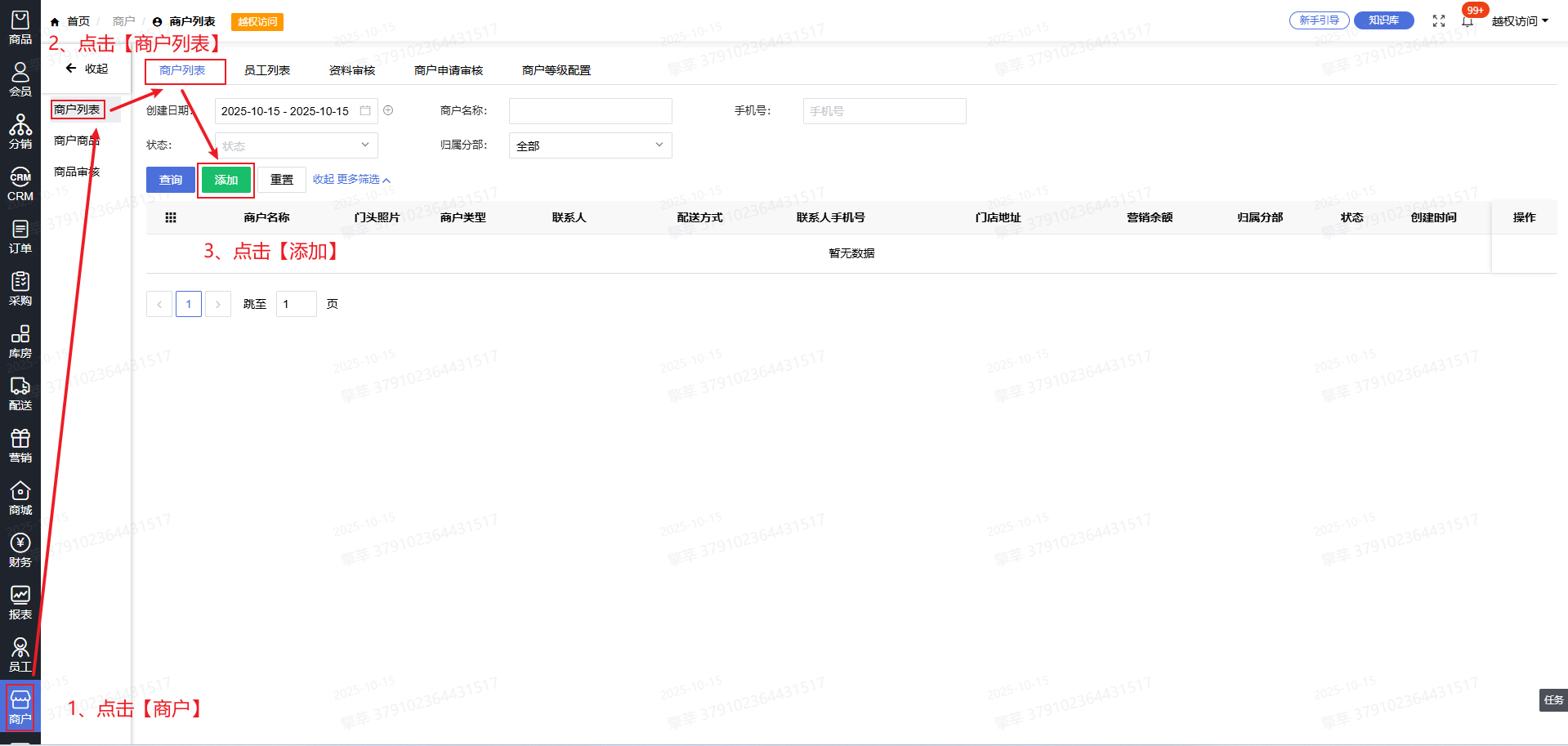This screenshot has width=1568, height=746.
Task: Click the green 添加 button
Action: (226, 180)
